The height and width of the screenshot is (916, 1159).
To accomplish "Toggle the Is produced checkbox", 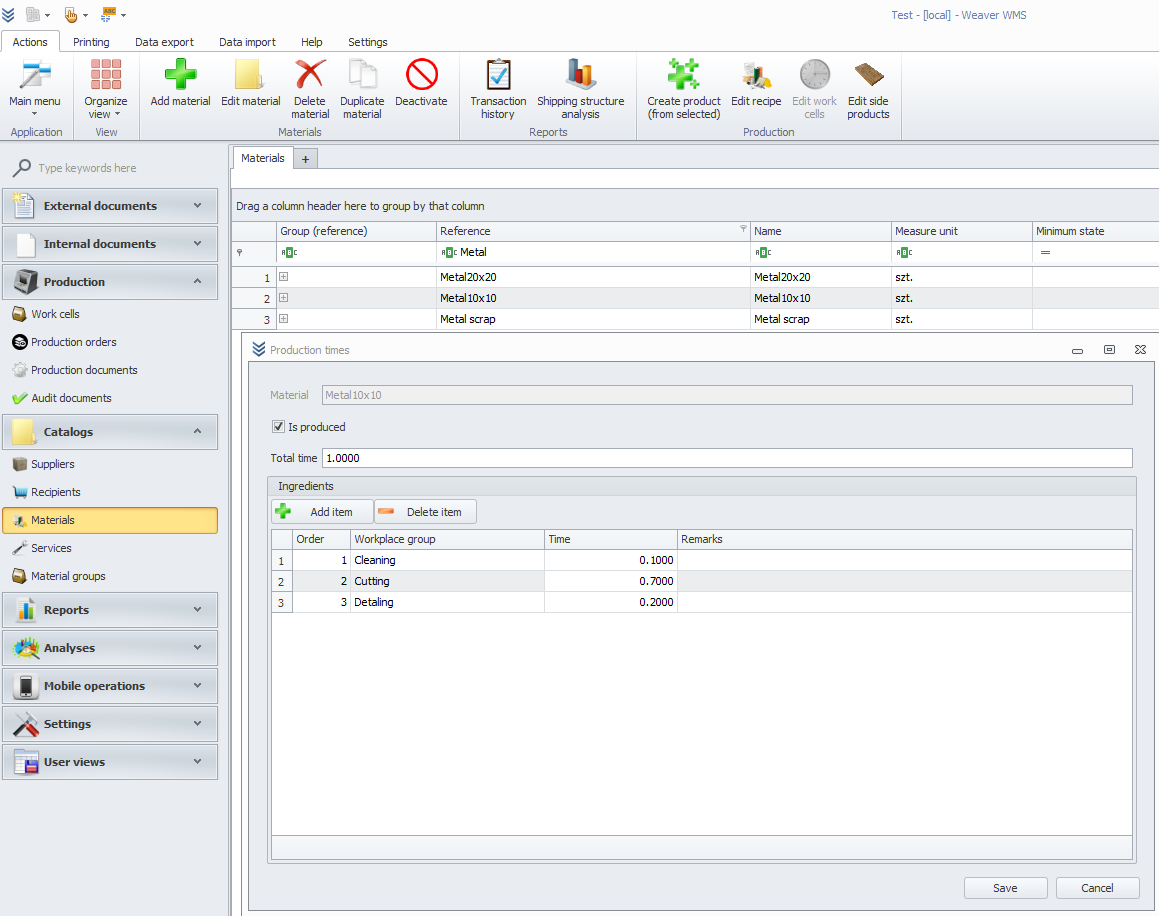I will pos(279,427).
